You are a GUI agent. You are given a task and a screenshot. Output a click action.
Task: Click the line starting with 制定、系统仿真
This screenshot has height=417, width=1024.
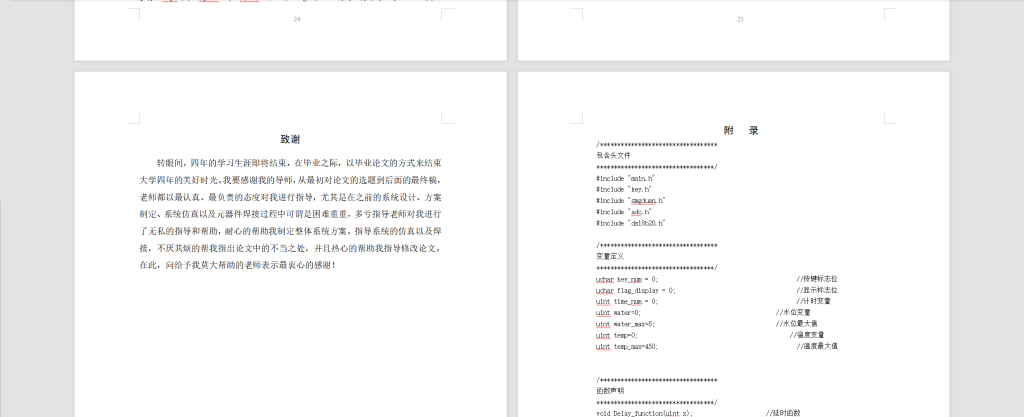(x=291, y=213)
